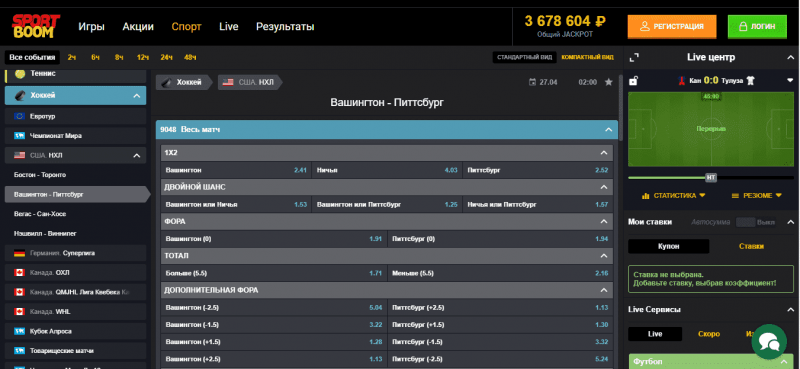The image size is (800, 369).
Task: Filter events to next 24ч
Action: pyautogui.click(x=166, y=57)
